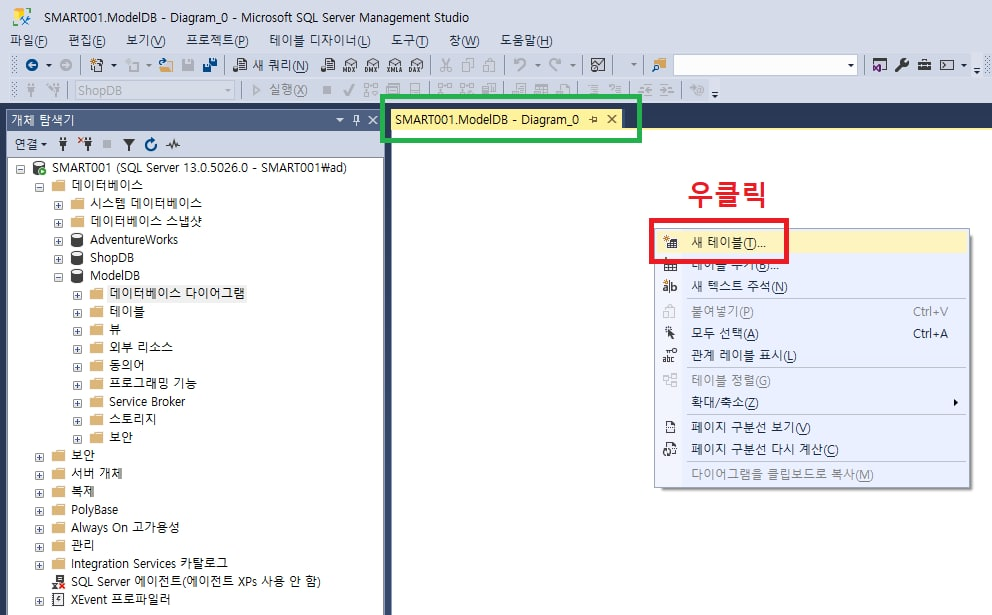Image resolution: width=992 pixels, height=615 pixels.
Task: Open the 도구(T) menu
Action: point(409,40)
